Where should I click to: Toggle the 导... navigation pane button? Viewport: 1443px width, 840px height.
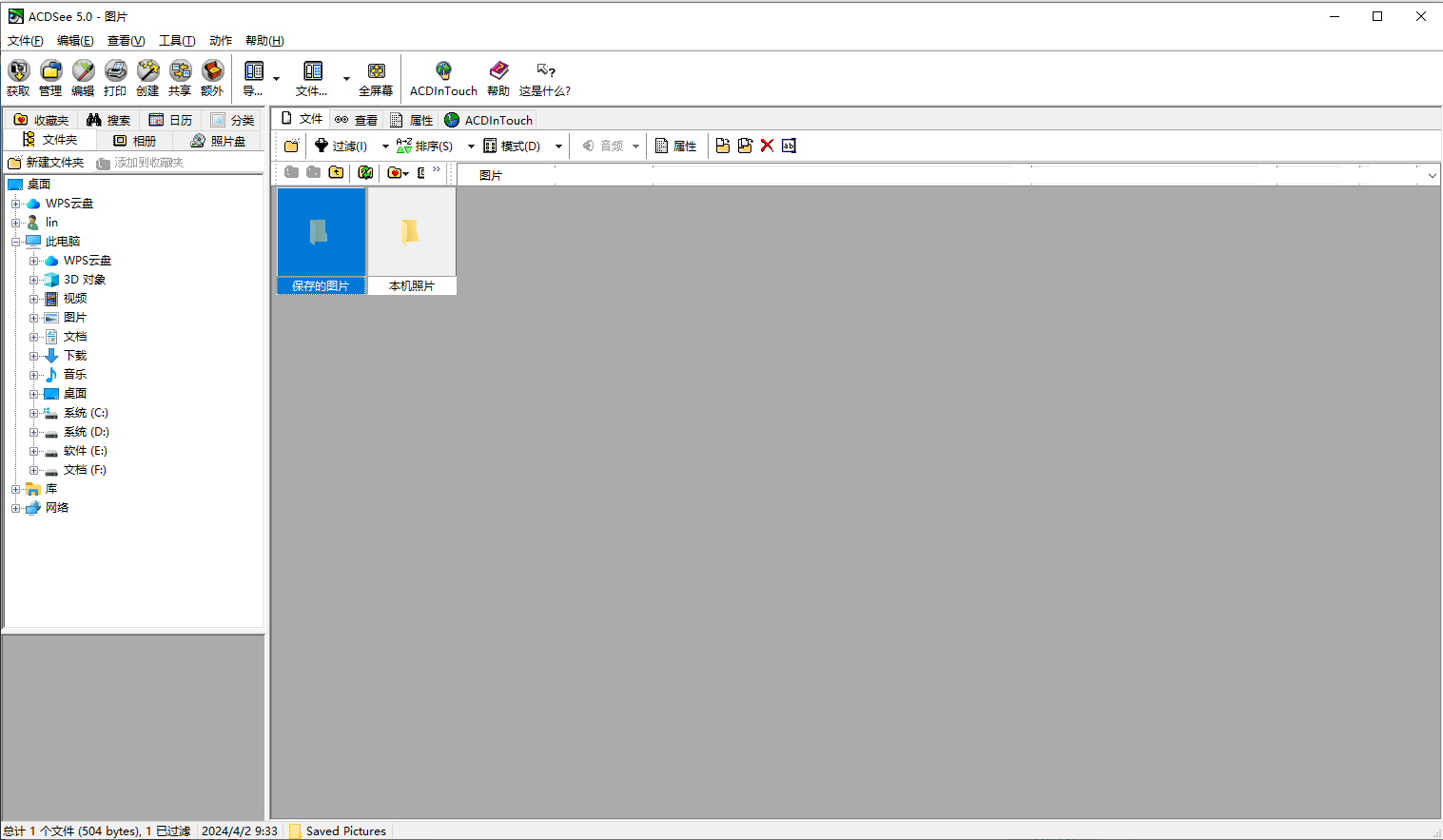(x=254, y=78)
